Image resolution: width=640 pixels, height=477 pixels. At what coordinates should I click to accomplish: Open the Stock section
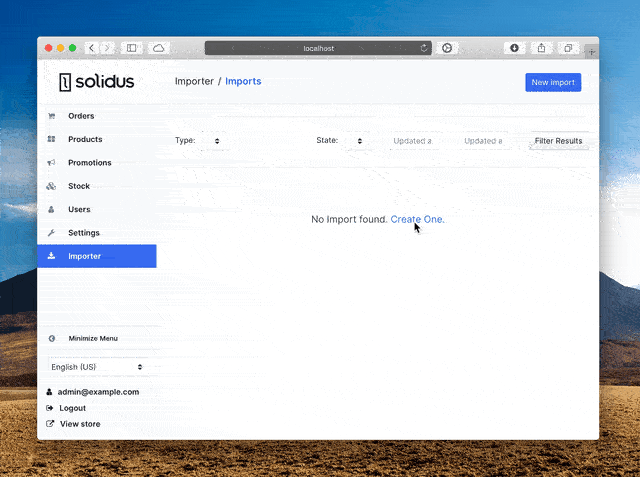coord(97,186)
